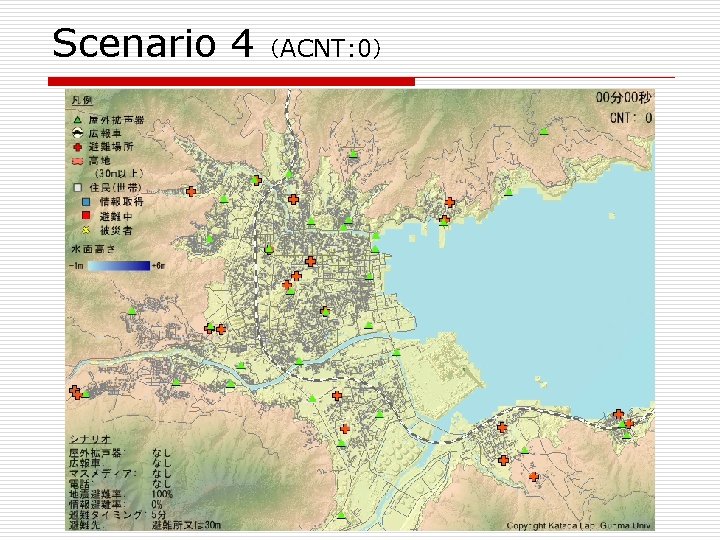Image resolution: width=720 pixels, height=540 pixels.
Task: Click the 屋外拡声器 legend label
Action: 116,120
